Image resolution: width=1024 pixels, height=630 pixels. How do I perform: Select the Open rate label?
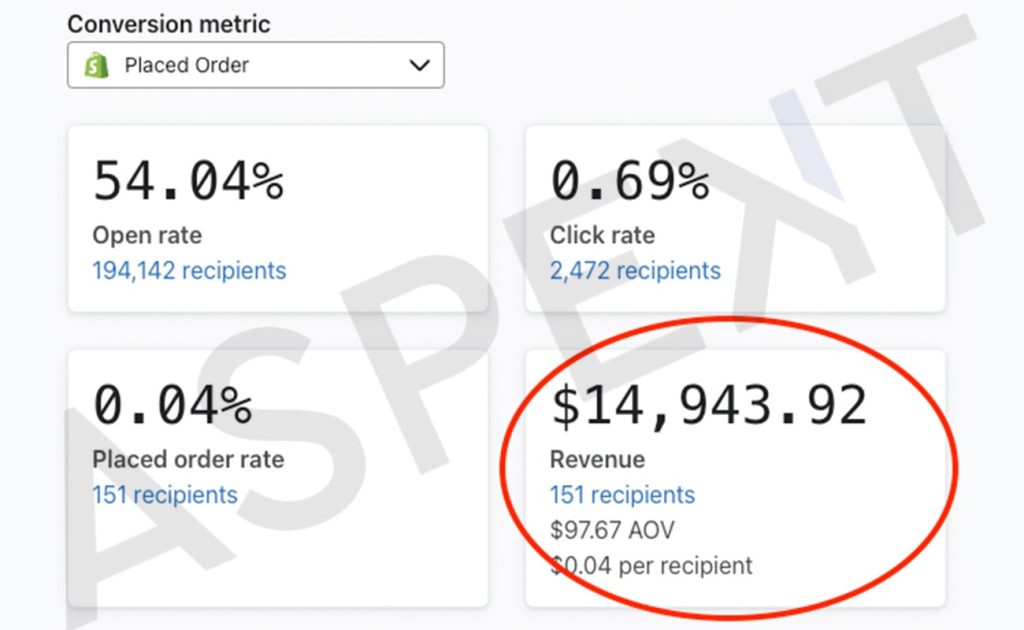[147, 235]
